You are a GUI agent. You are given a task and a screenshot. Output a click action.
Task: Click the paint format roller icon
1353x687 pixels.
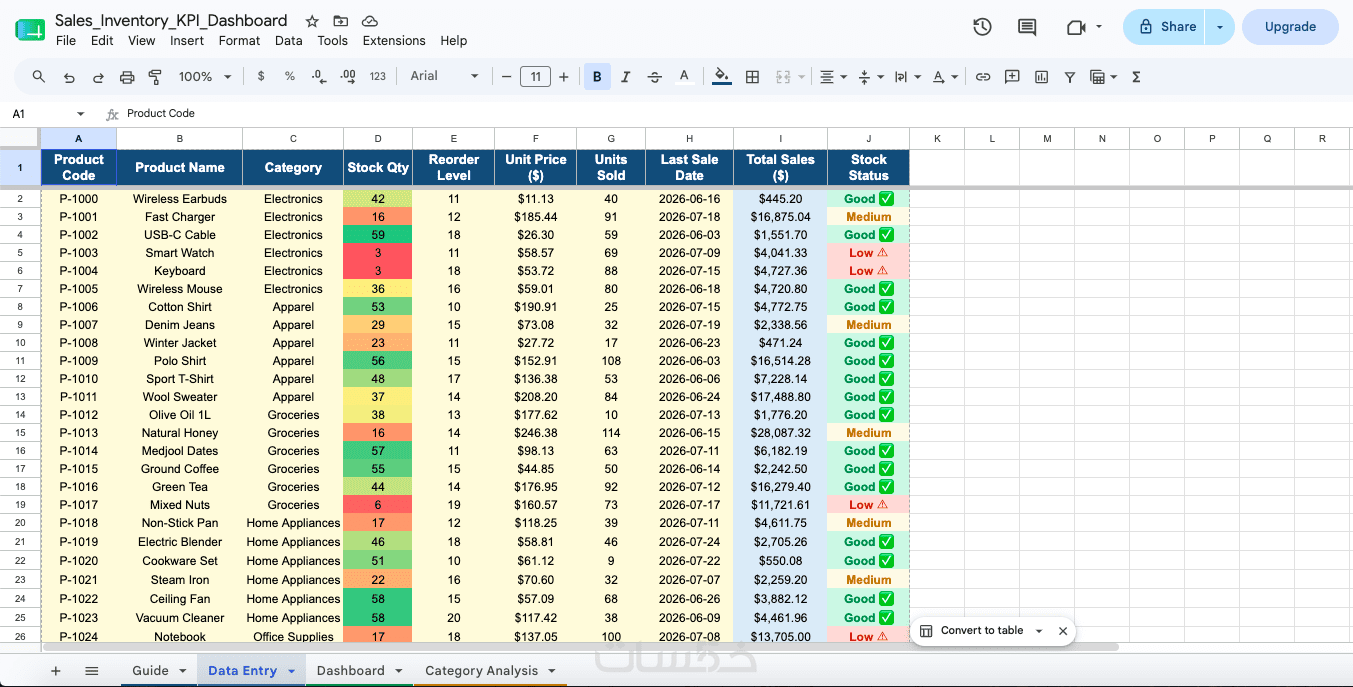click(x=155, y=77)
